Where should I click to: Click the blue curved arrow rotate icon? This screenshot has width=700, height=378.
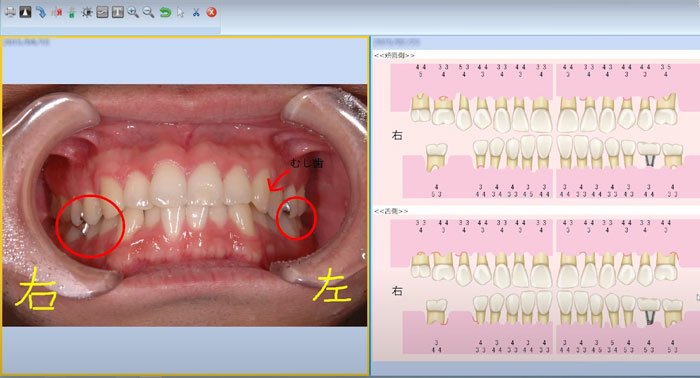pos(41,12)
